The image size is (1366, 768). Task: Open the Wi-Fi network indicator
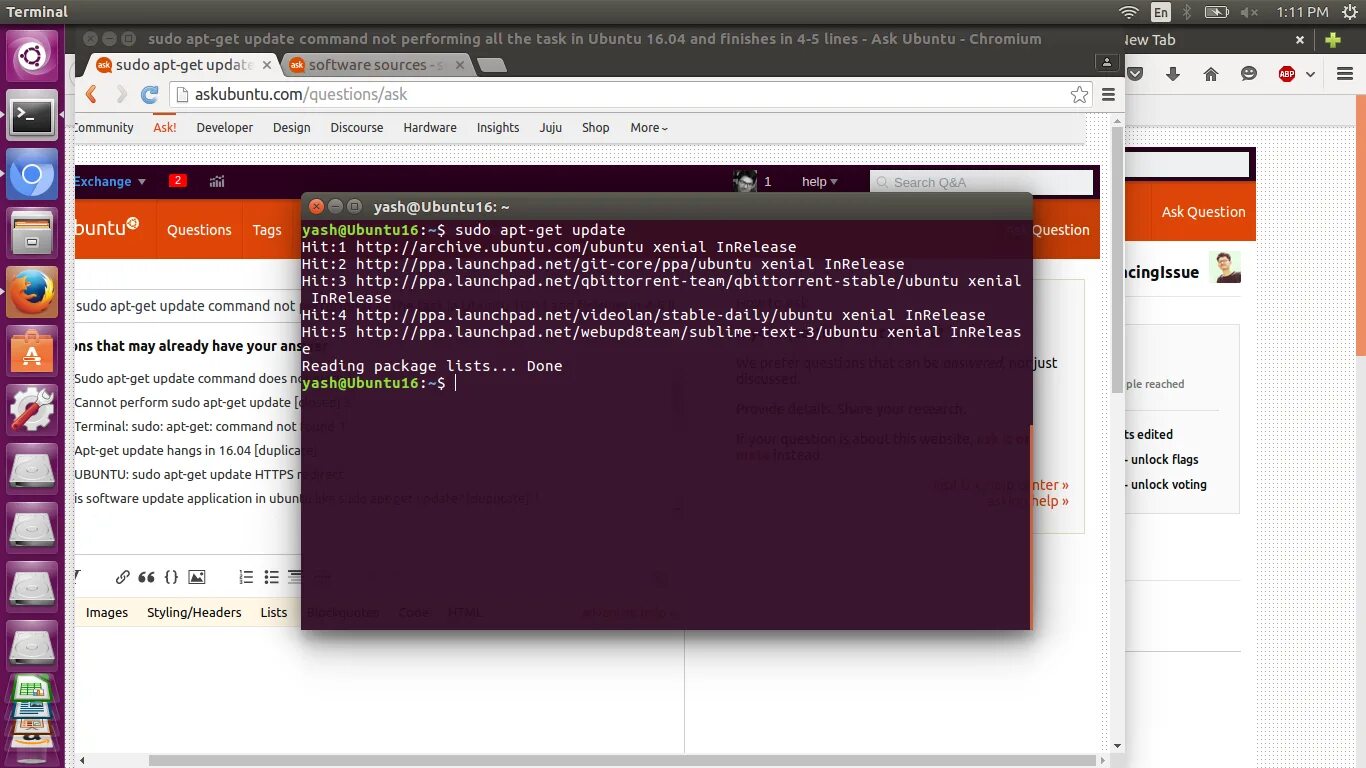tap(1129, 12)
